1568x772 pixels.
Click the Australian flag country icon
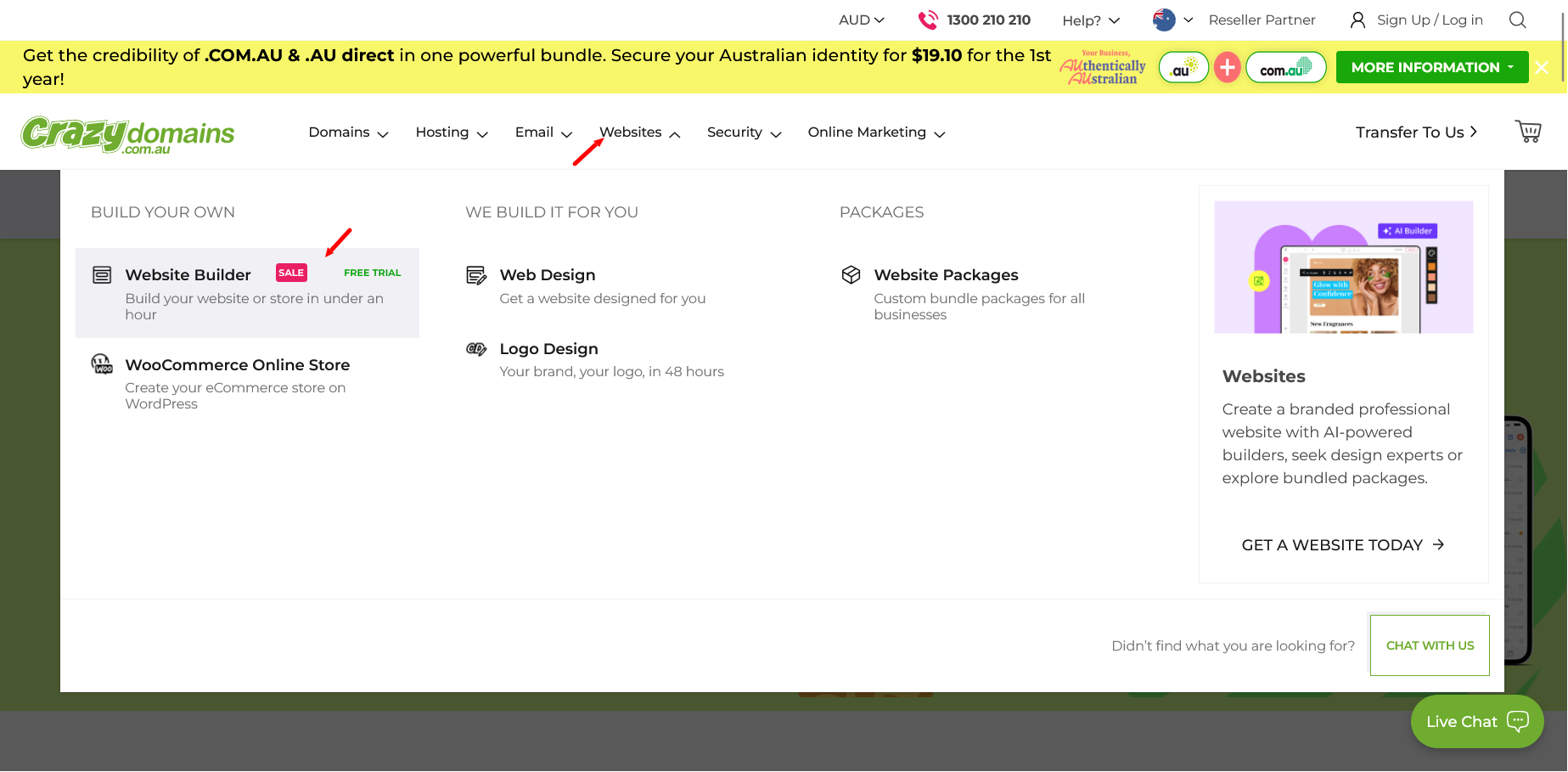[x=1164, y=20]
